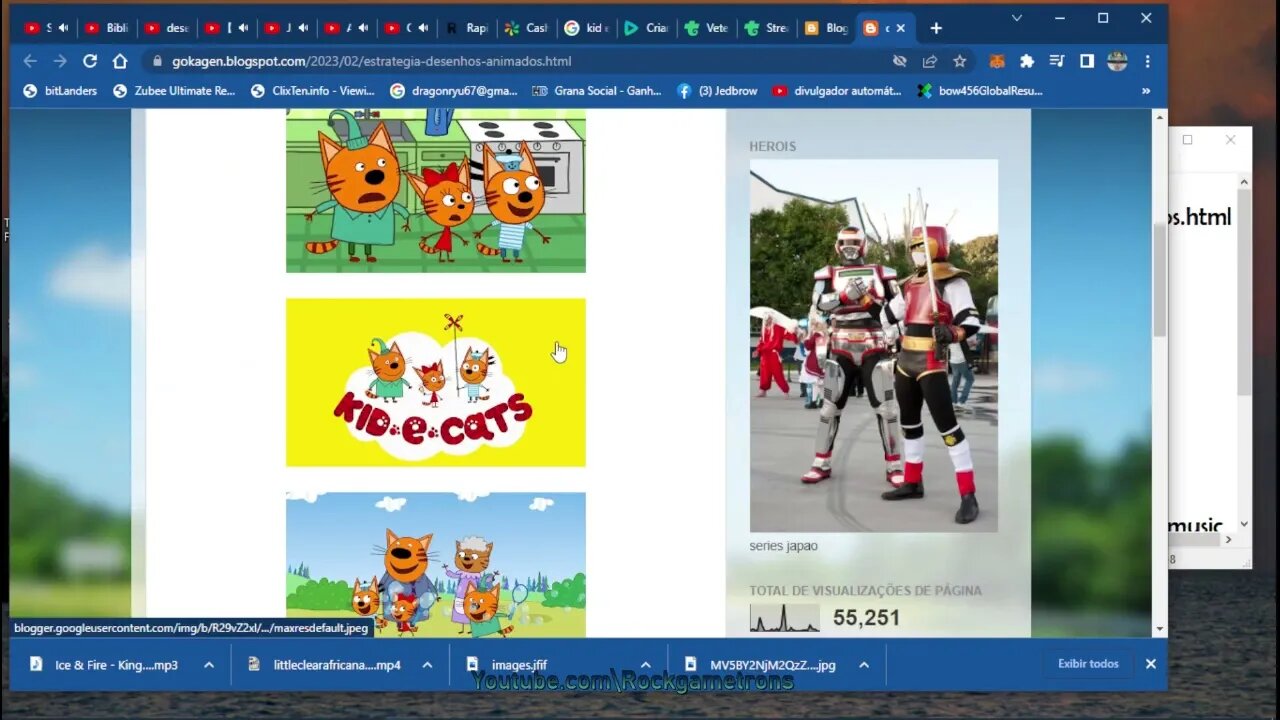Switch to the kid Google search tab

(586, 28)
